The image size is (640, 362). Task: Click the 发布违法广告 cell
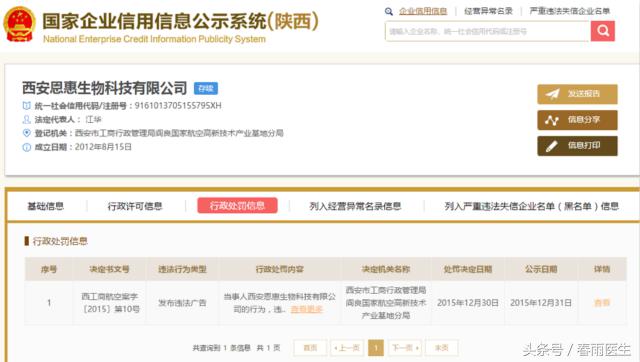click(x=182, y=303)
